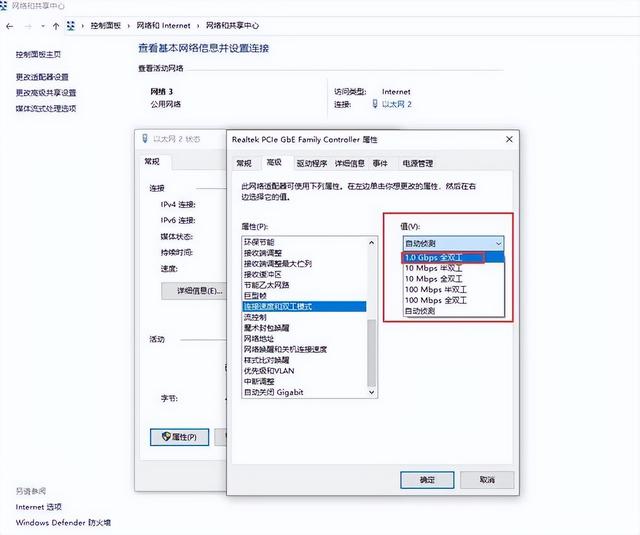The width and height of the screenshot is (640, 535).
Task: Click 详细信息(E)... button in the status window
Action: [x=194, y=291]
